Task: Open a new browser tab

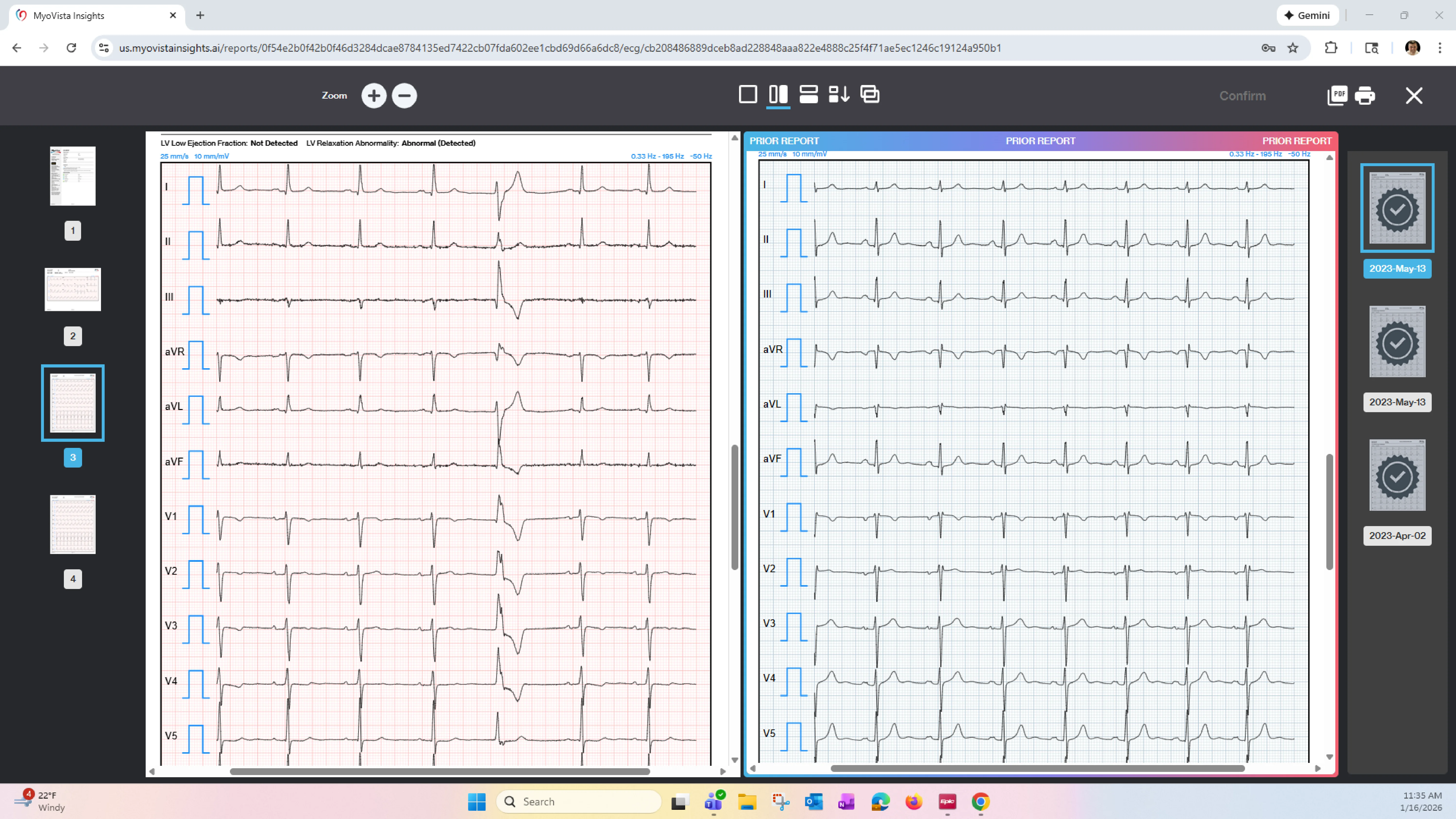Action: click(200, 15)
